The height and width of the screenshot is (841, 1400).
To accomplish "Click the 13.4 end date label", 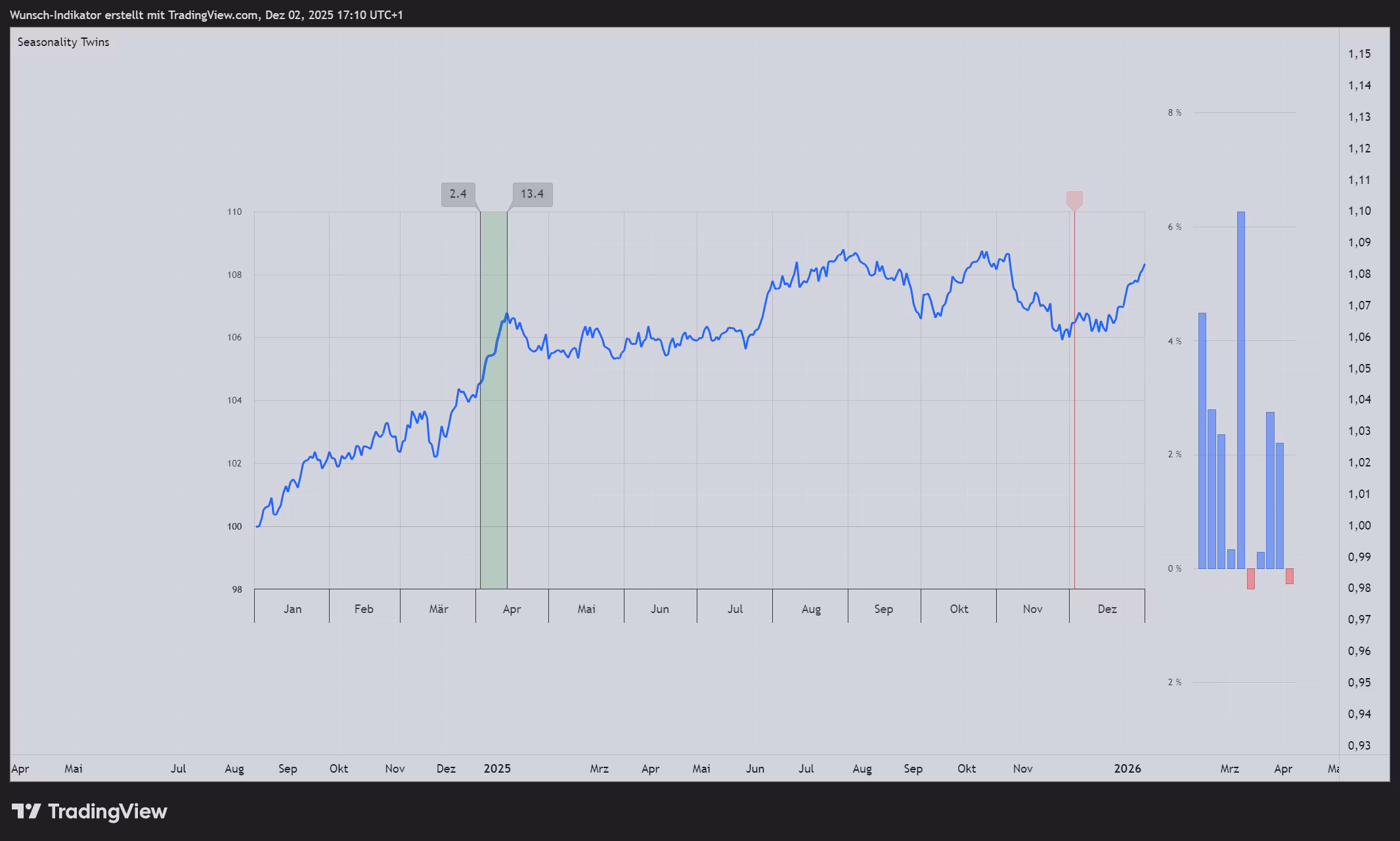I will coord(532,194).
